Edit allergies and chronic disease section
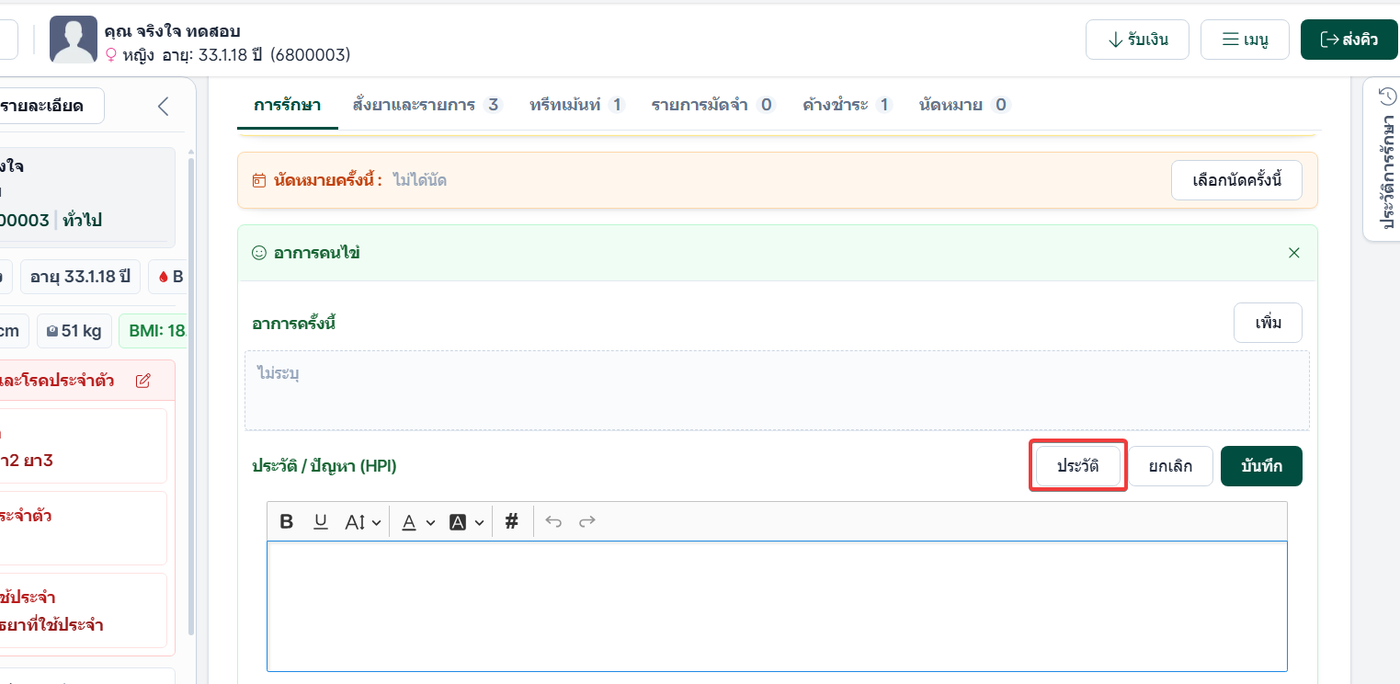This screenshot has height=684, width=1400. pyautogui.click(x=143, y=380)
